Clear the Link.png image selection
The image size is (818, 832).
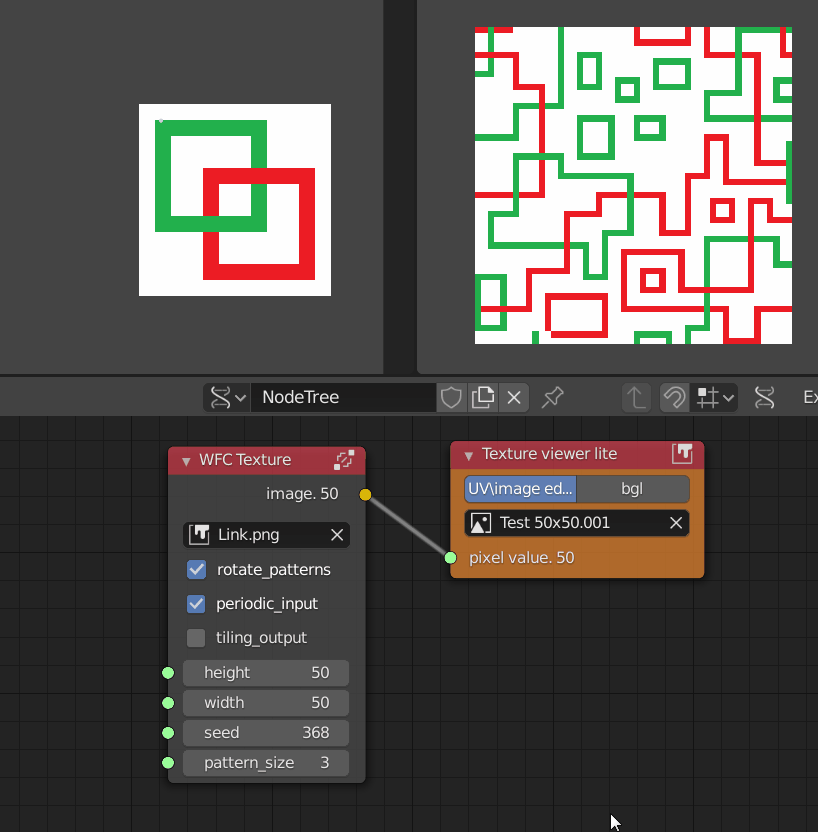(337, 535)
